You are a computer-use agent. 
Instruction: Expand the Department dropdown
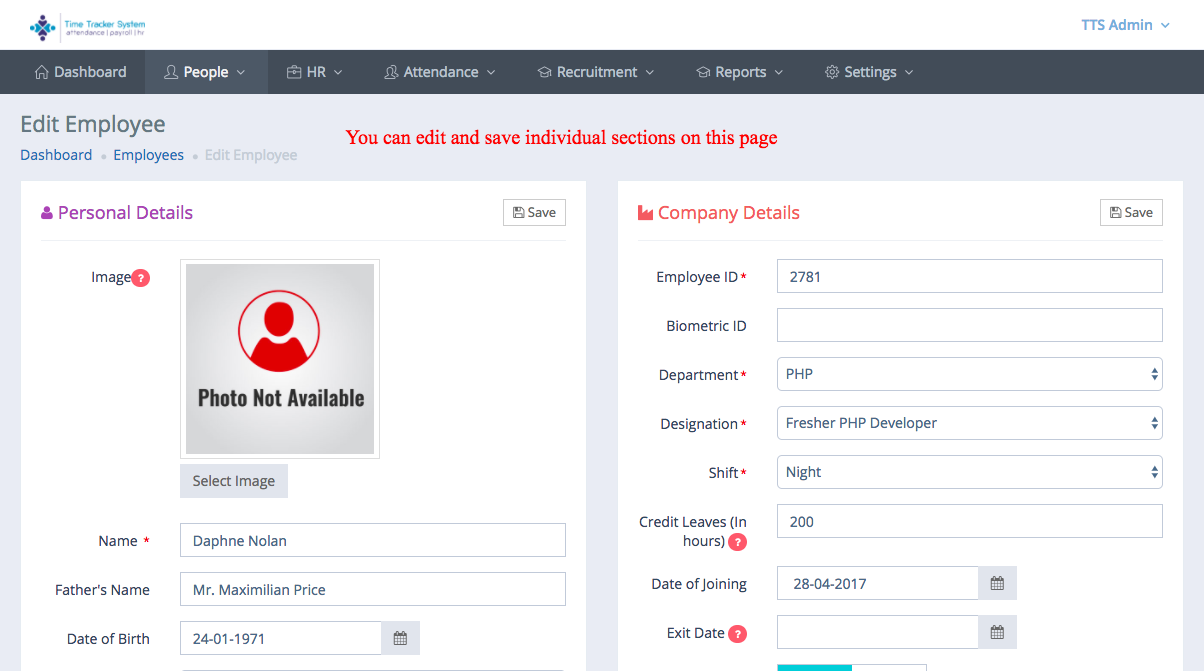[969, 374]
